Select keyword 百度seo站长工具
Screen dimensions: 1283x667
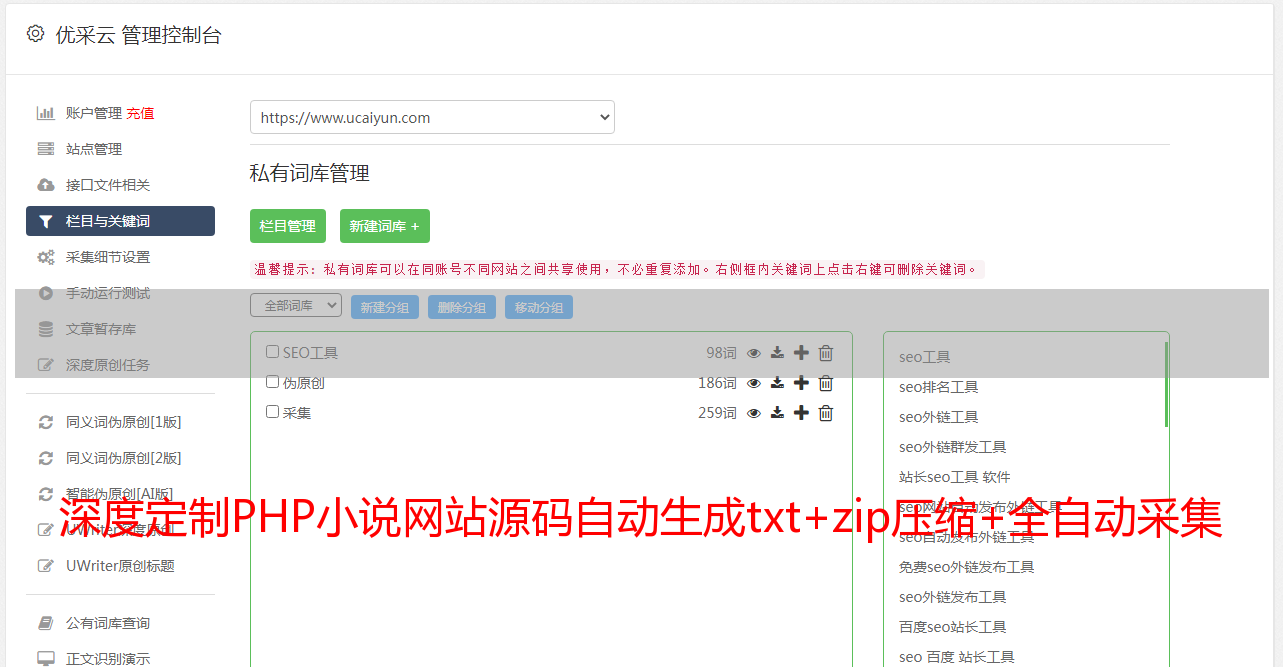953,627
